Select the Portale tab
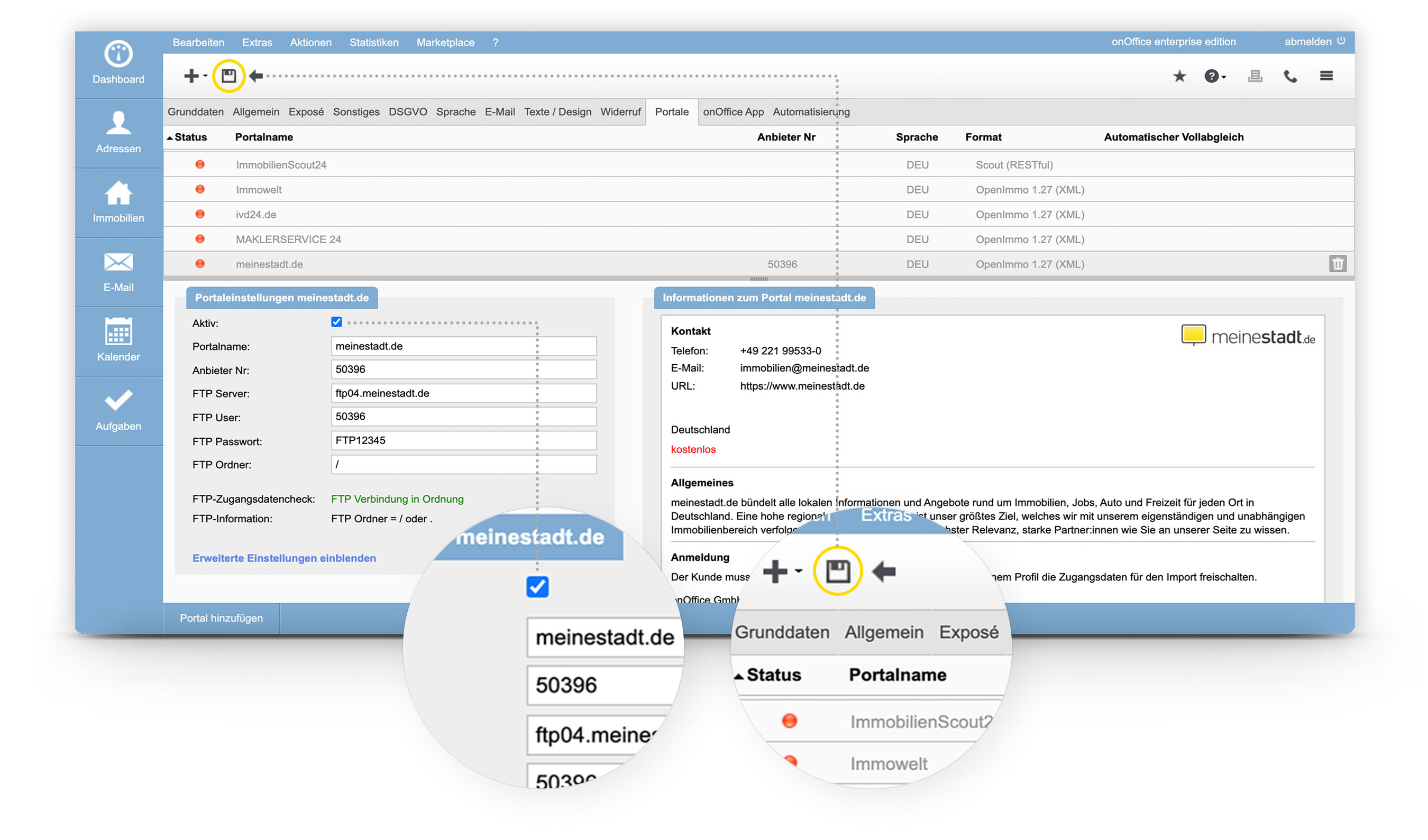 [672, 112]
